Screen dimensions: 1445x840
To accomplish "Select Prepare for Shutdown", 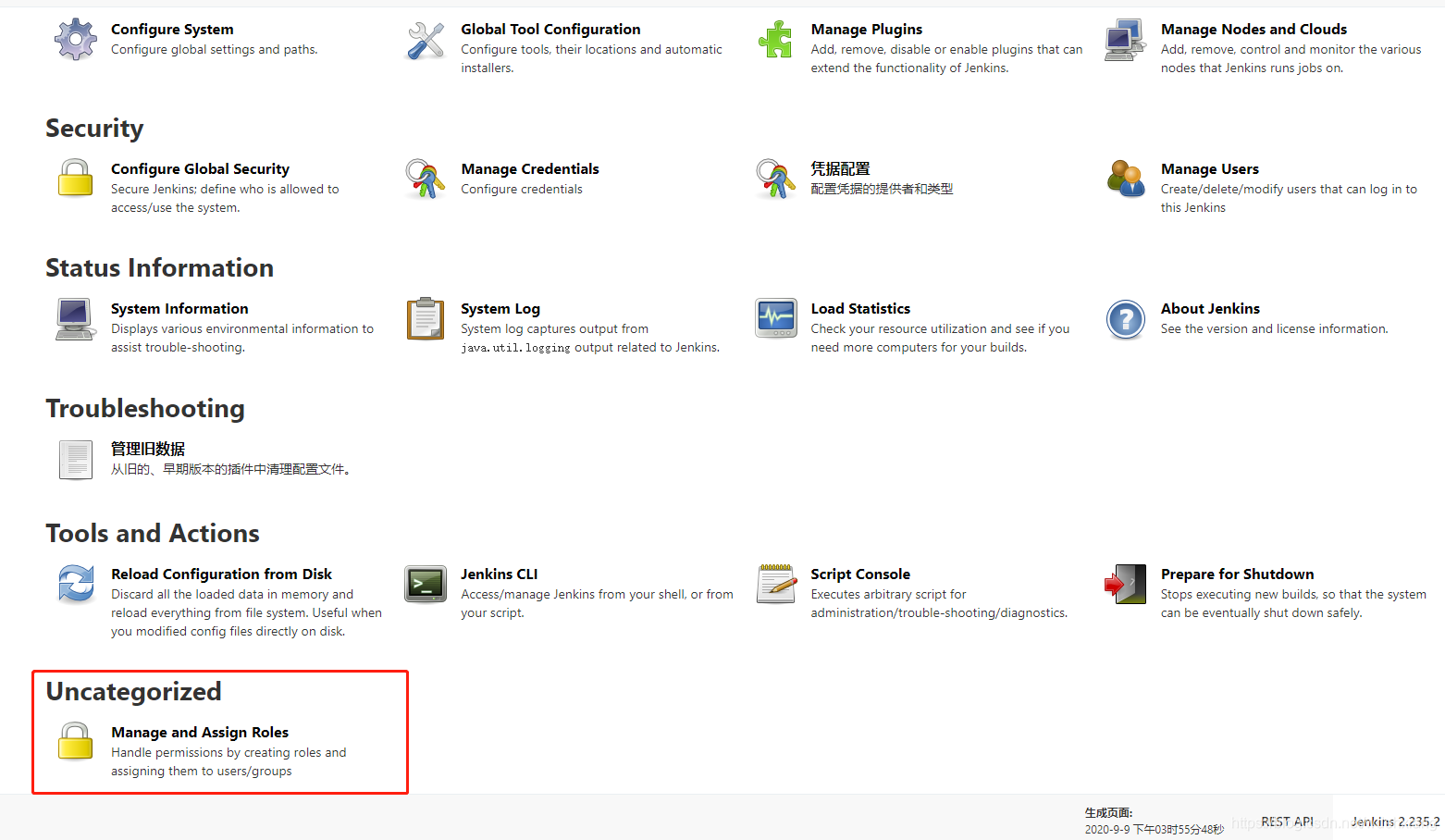I will 1237,574.
